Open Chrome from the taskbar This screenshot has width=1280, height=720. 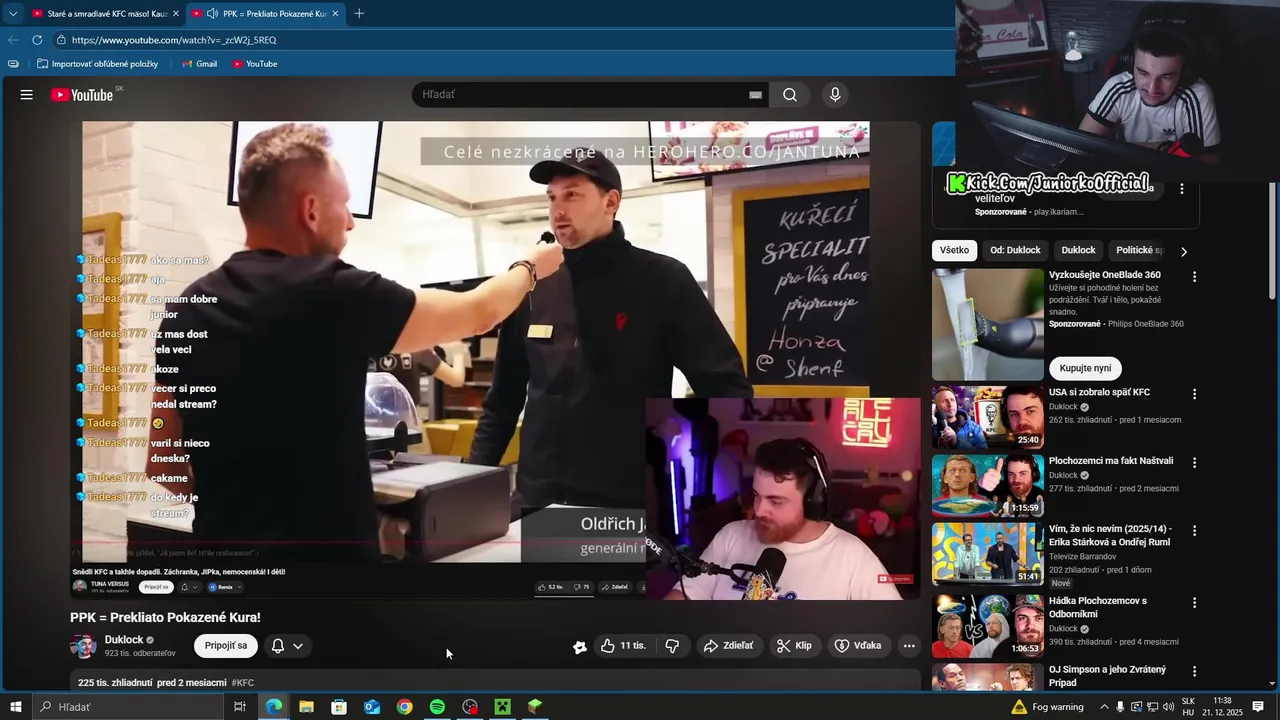click(x=404, y=707)
